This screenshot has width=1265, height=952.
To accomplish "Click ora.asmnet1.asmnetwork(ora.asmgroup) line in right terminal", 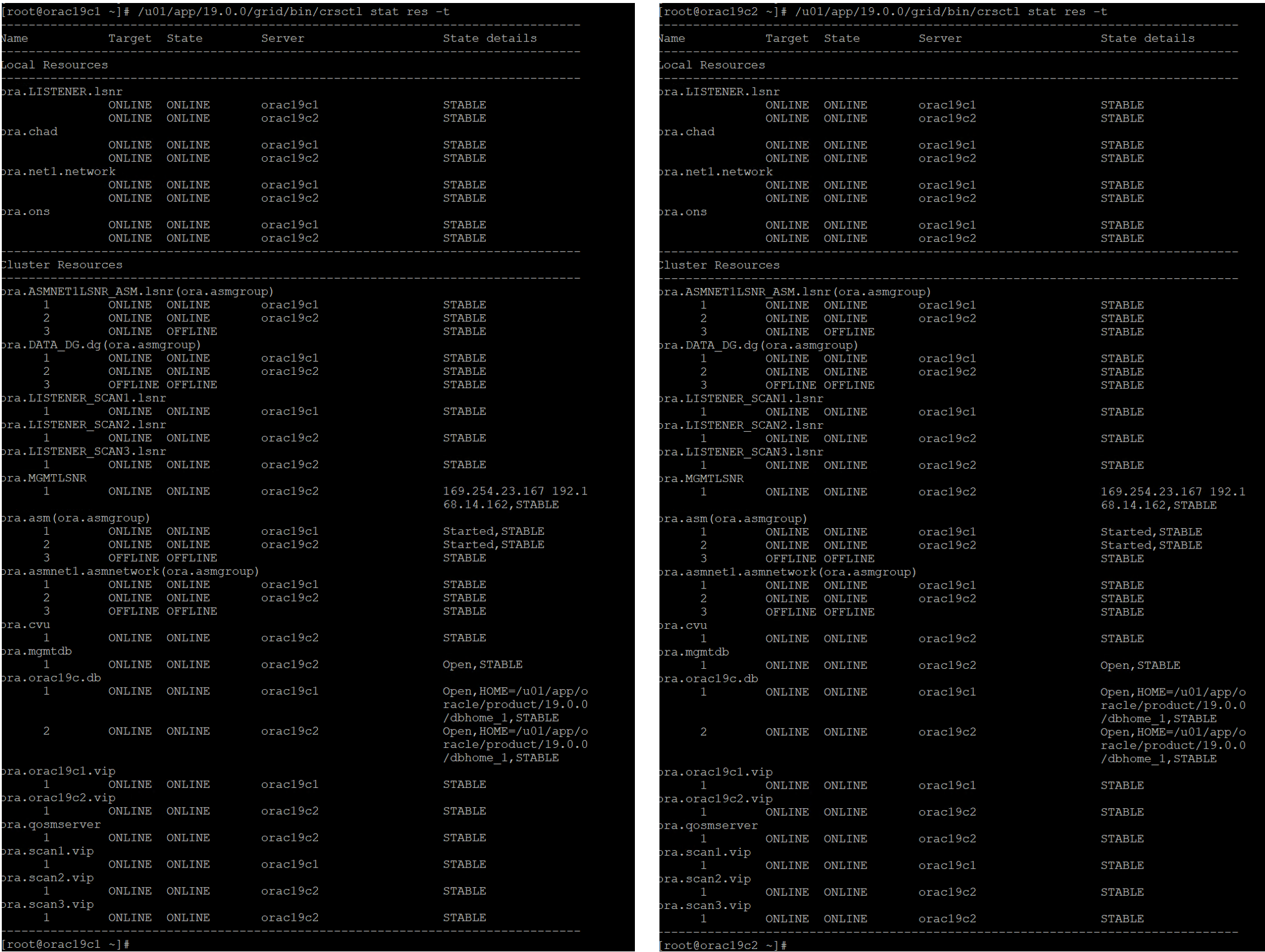I will tap(787, 572).
